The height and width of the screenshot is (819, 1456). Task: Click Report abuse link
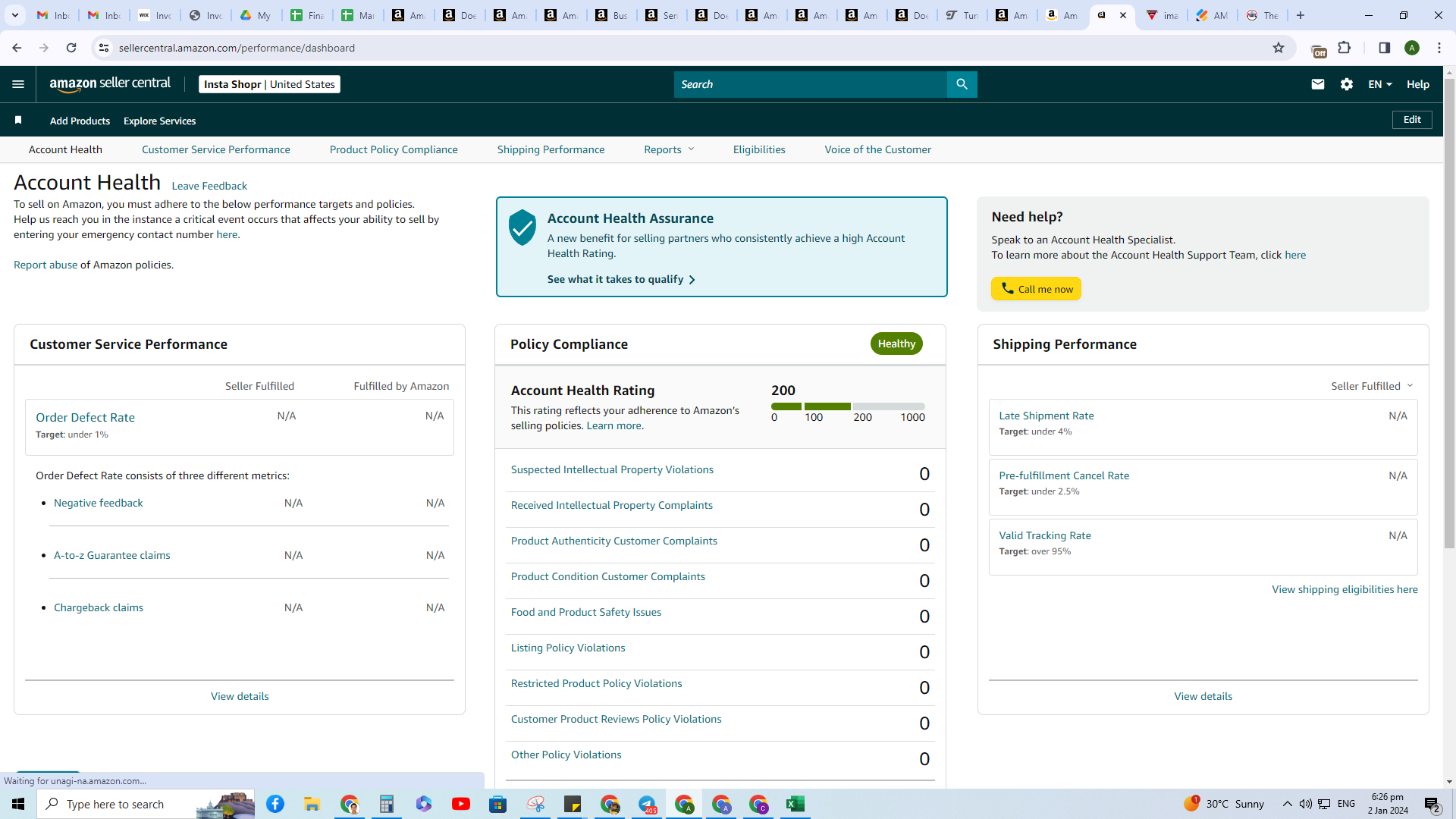click(x=45, y=265)
